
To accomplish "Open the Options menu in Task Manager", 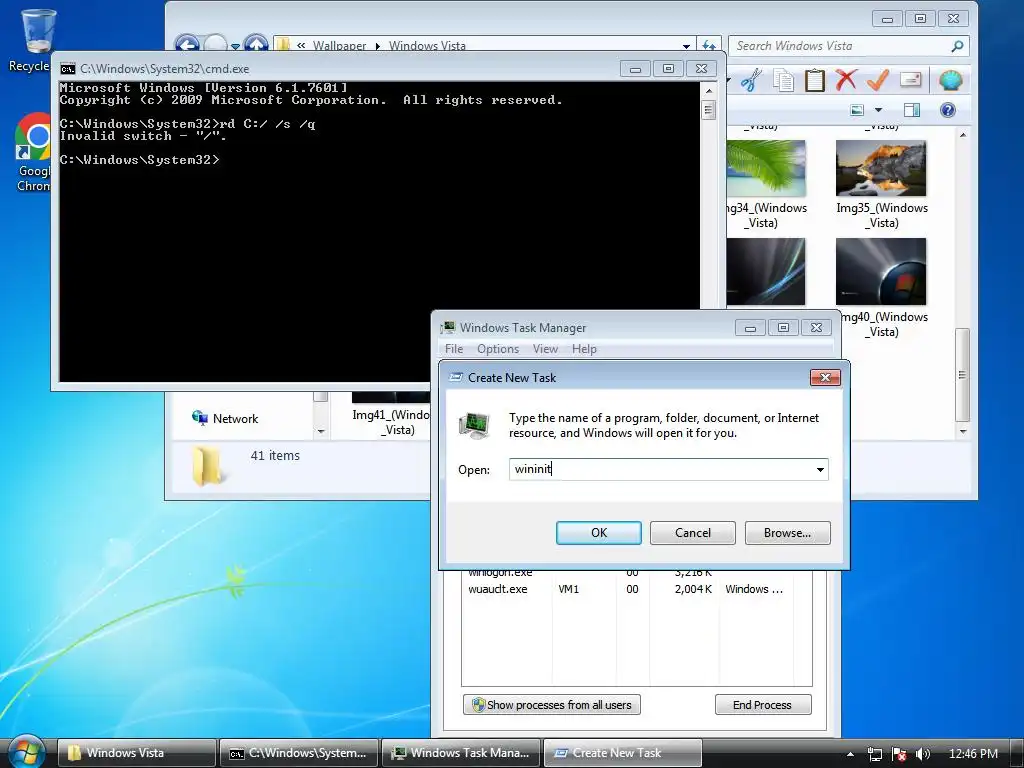I will coord(498,349).
